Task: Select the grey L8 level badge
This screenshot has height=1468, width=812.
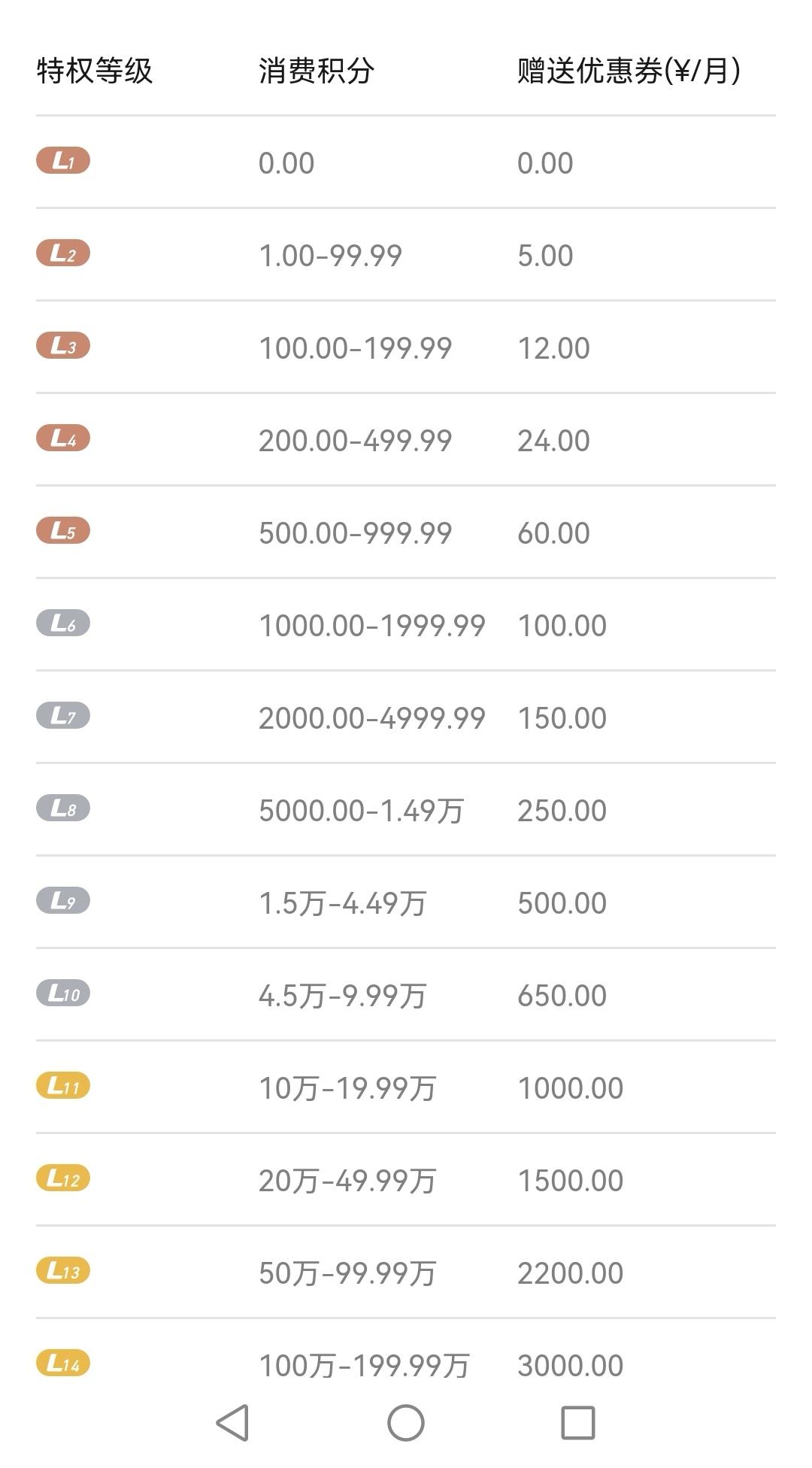Action: [63, 808]
